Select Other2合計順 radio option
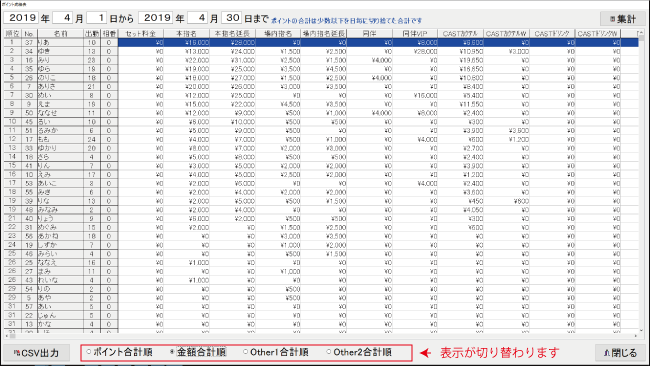Image resolution: width=650 pixels, height=366 pixels. tap(359, 352)
